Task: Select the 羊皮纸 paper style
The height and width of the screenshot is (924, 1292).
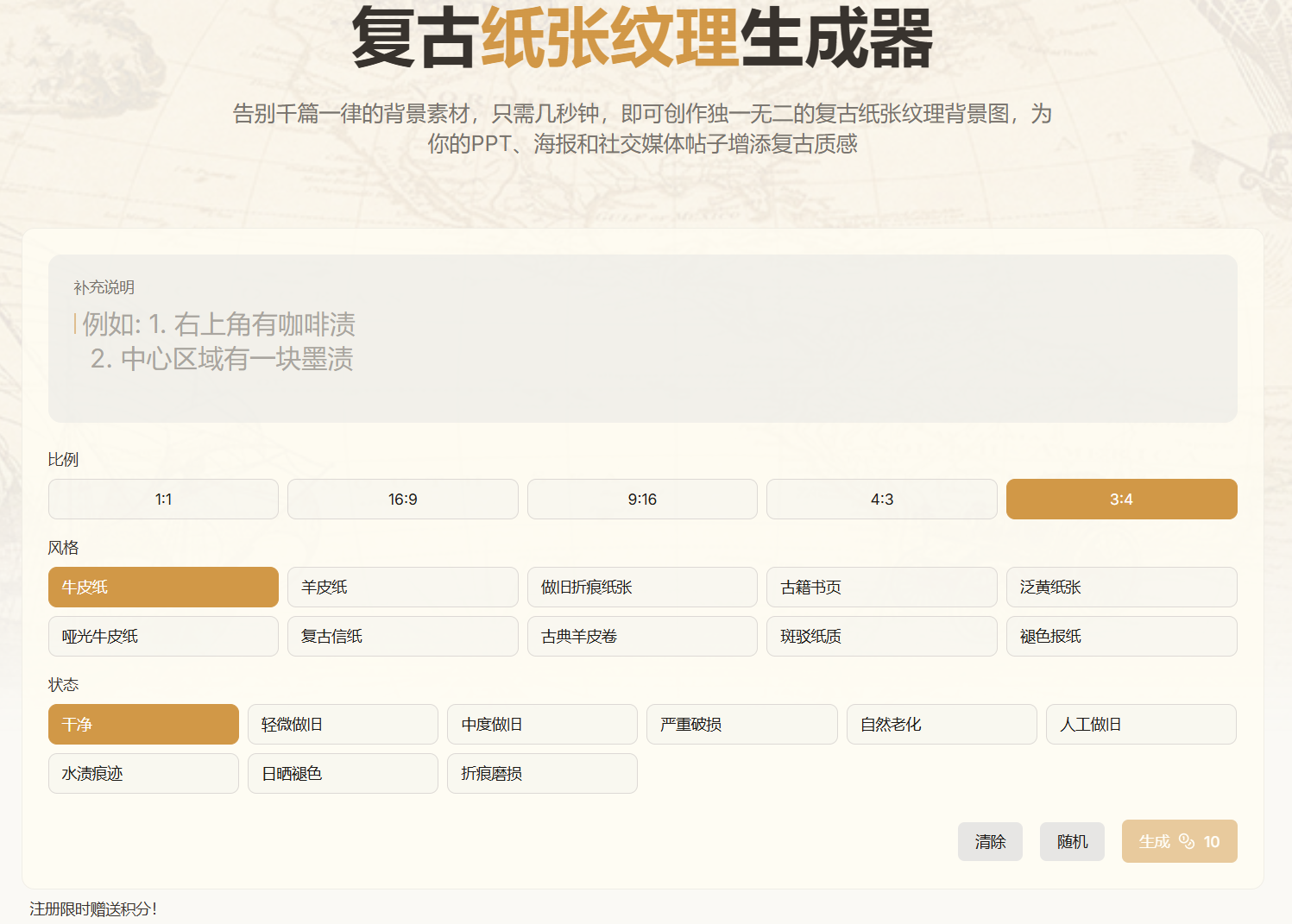Action: [402, 588]
